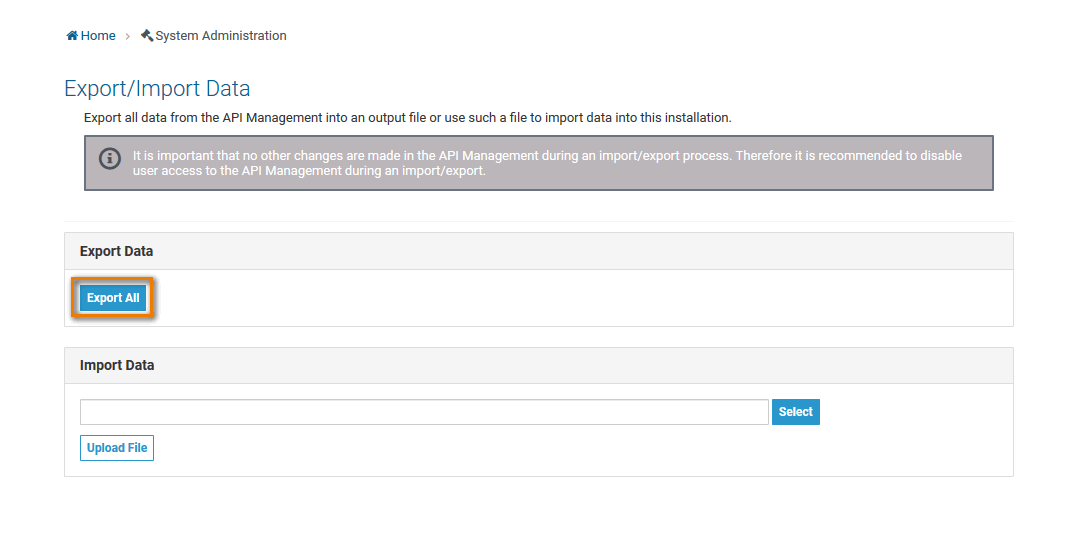Click the Import Data panel header

coord(538,365)
